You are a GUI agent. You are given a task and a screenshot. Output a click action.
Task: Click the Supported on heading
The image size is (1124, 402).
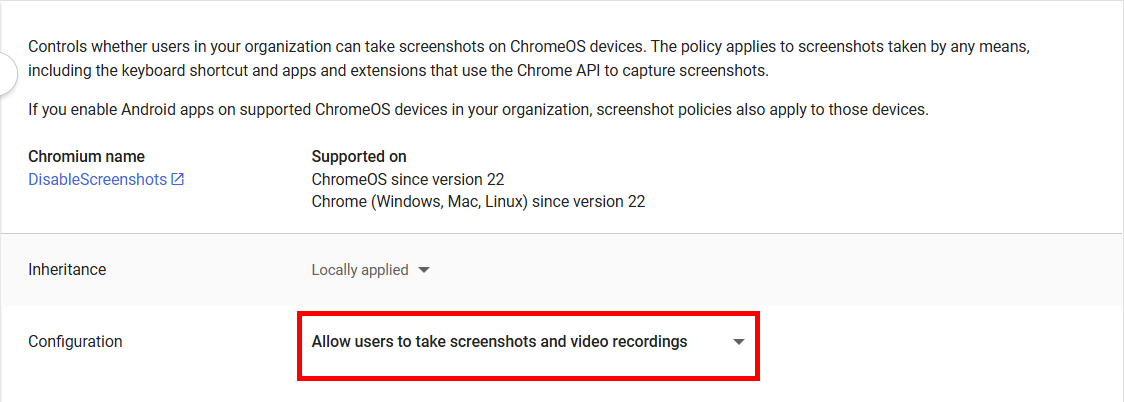pyautogui.click(x=359, y=156)
